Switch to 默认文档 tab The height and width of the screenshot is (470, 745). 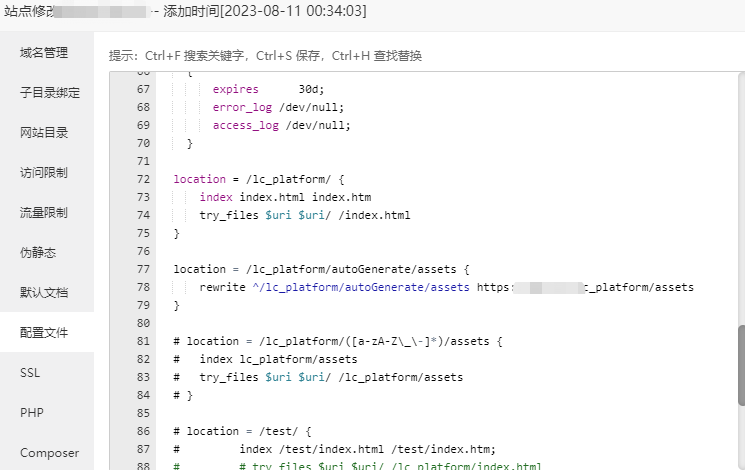pos(44,292)
